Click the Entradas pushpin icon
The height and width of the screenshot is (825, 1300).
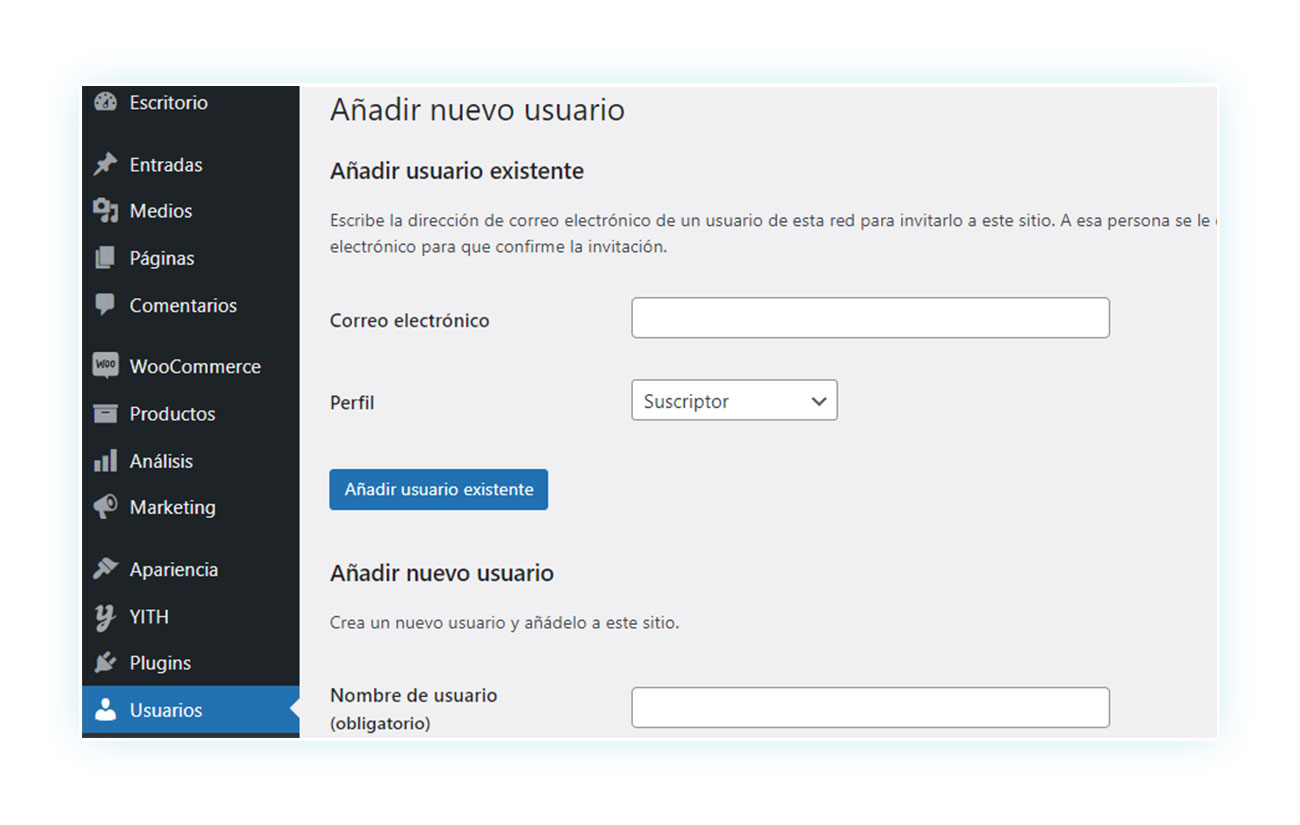(105, 165)
